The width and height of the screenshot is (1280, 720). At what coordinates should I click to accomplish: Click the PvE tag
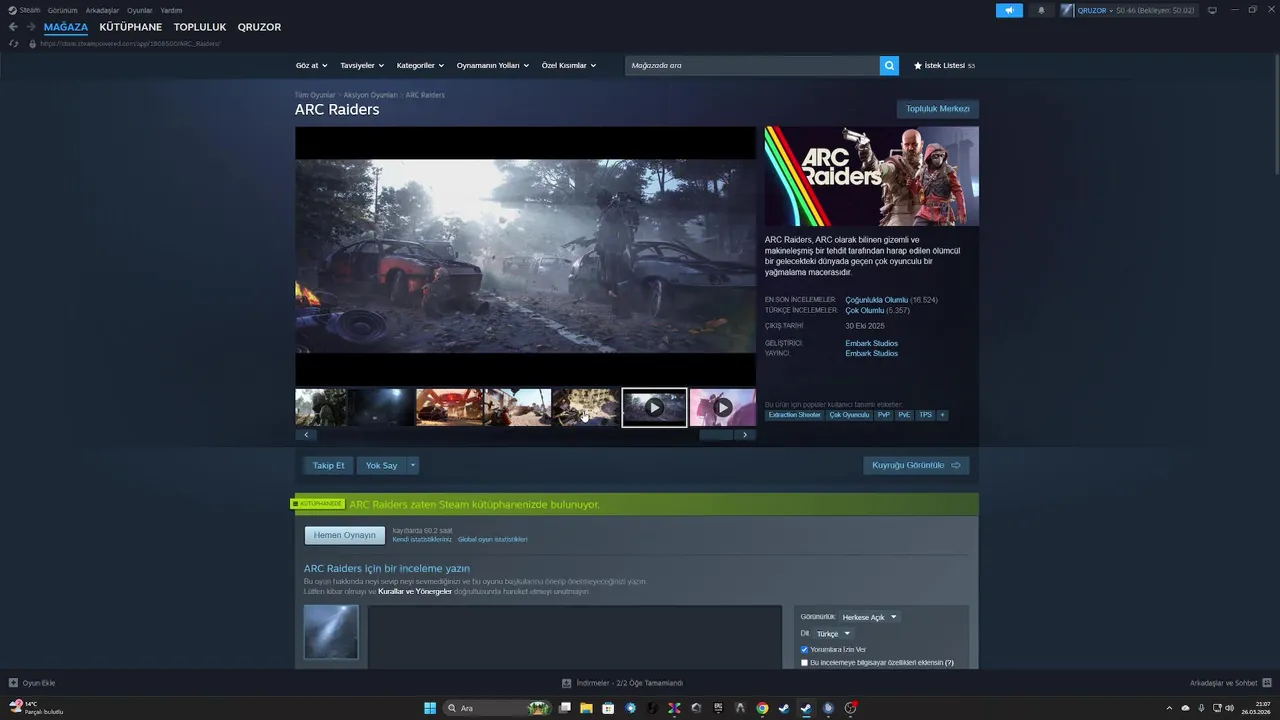tap(904, 415)
